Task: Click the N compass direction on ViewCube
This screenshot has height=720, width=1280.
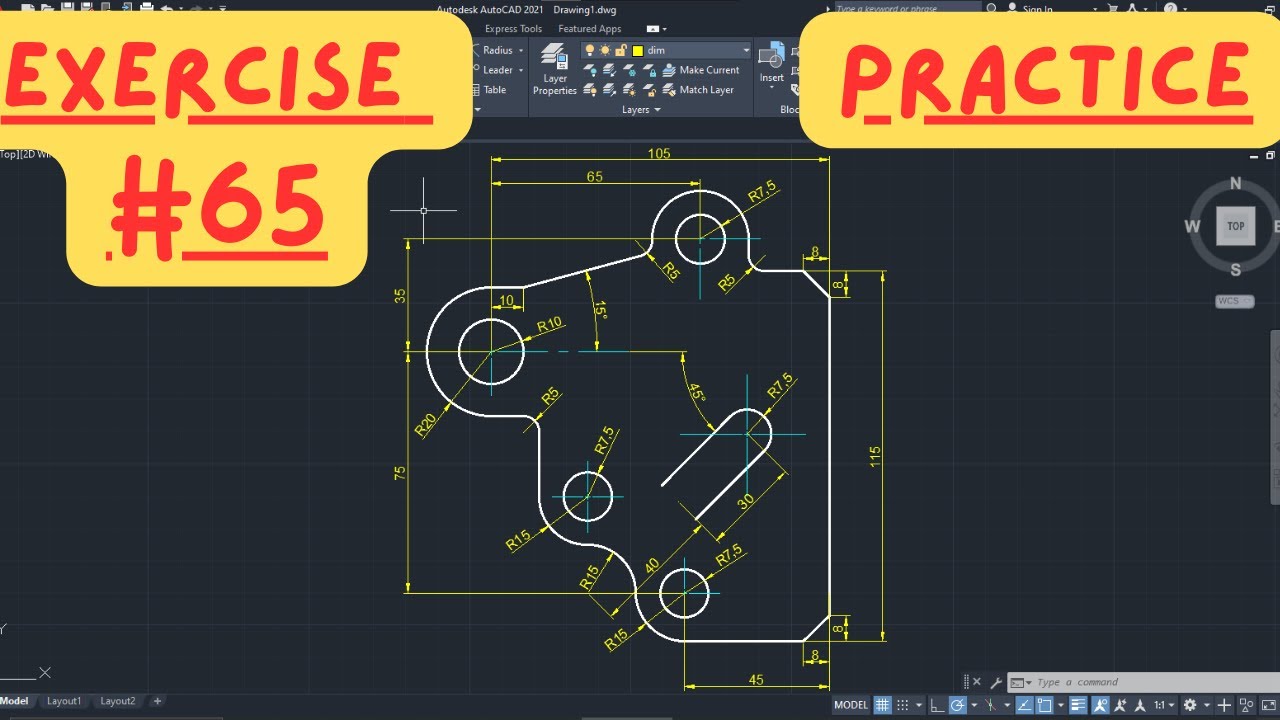Action: [1235, 183]
